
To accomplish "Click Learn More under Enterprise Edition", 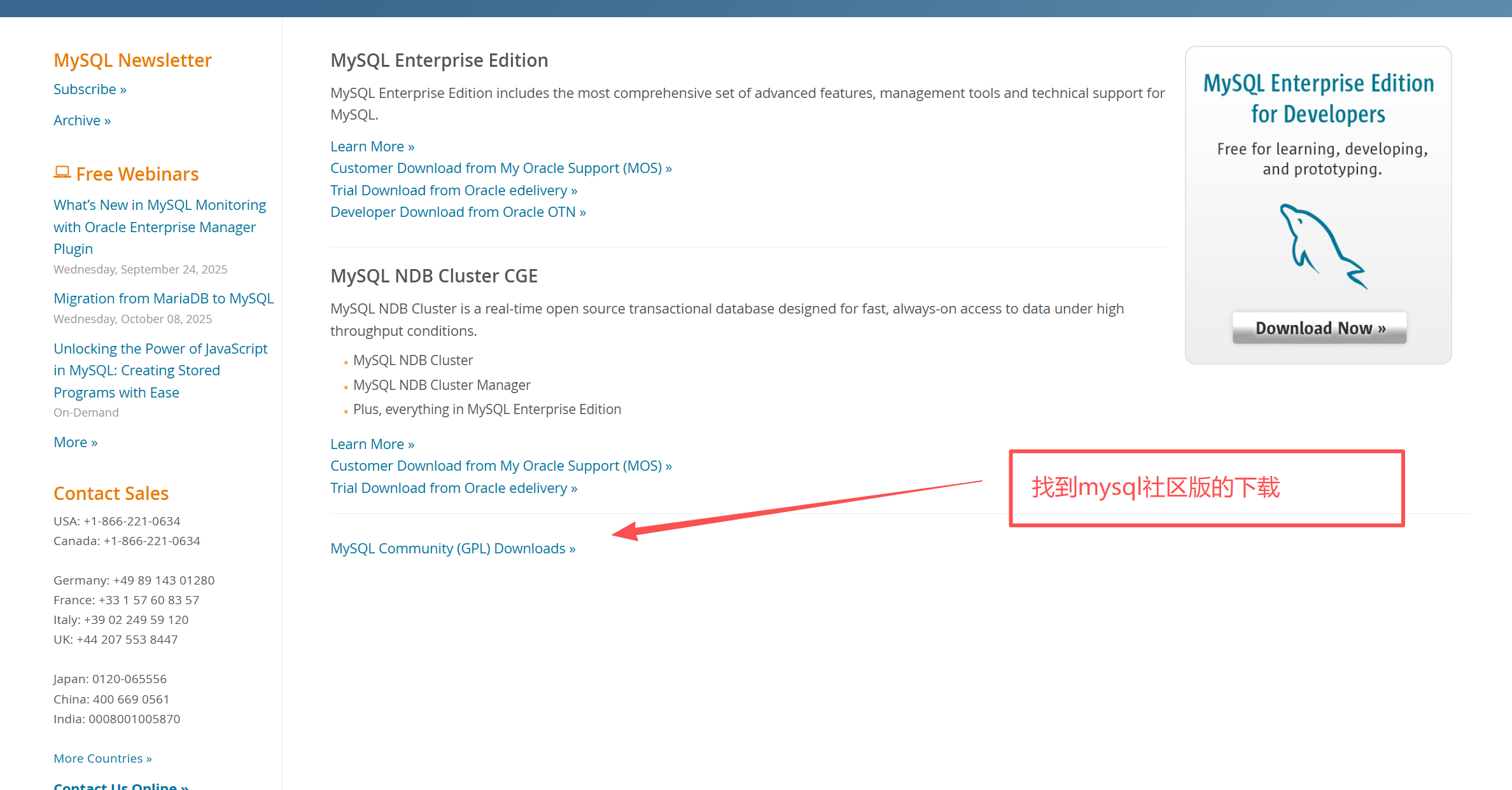I will (x=372, y=146).
